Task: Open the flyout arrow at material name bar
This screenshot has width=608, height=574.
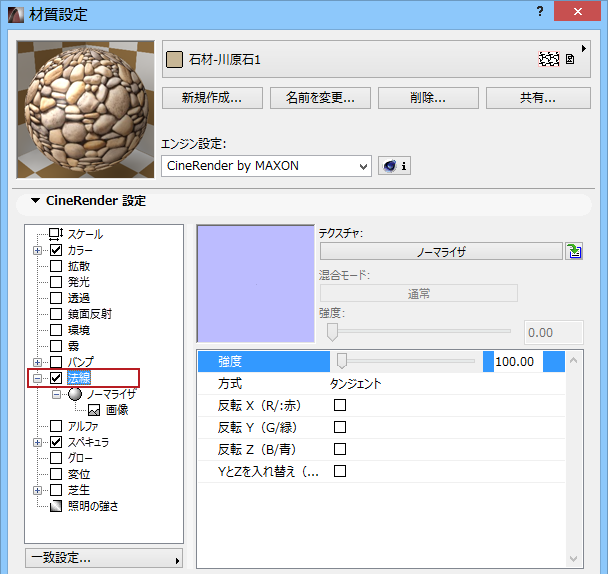Action: click(x=584, y=48)
